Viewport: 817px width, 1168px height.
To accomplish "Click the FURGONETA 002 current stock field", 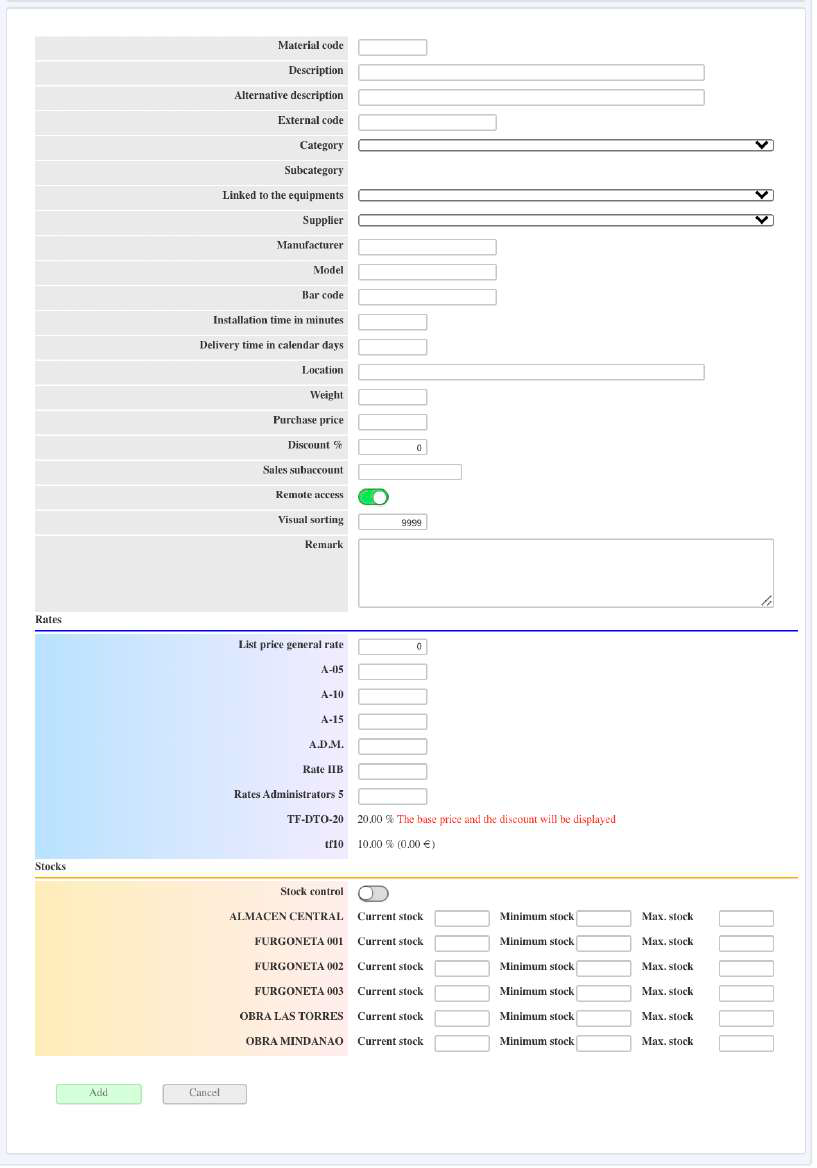I will coord(462,968).
